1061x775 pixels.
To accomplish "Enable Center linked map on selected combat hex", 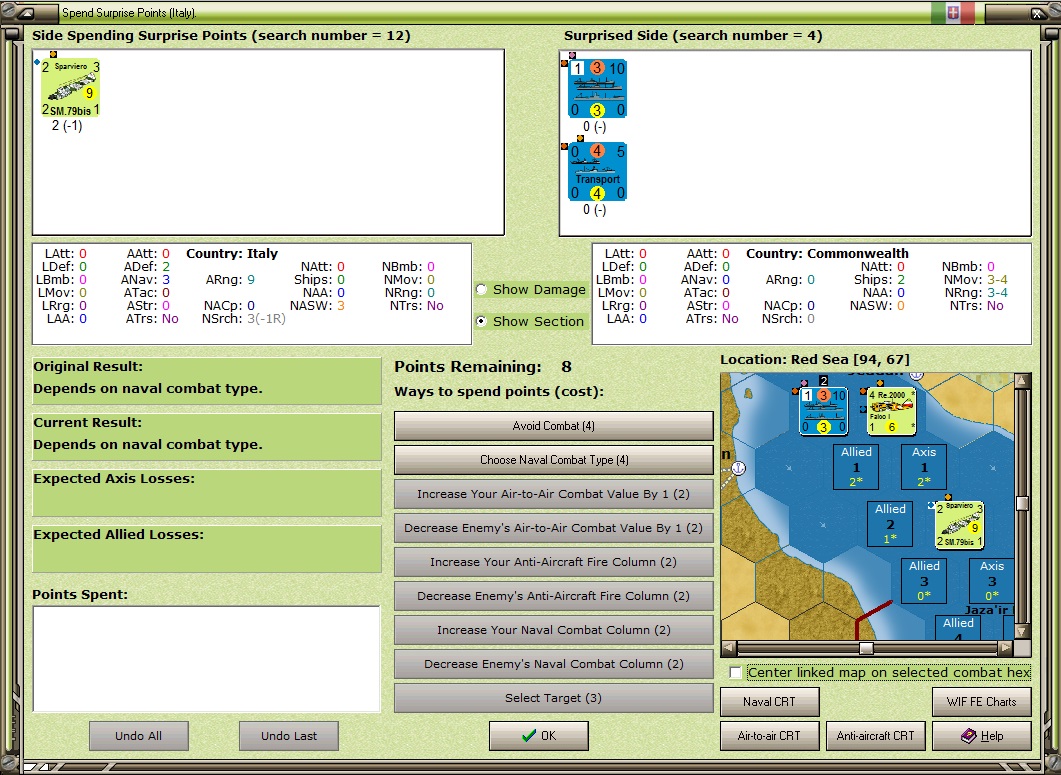I will pyautogui.click(x=736, y=673).
